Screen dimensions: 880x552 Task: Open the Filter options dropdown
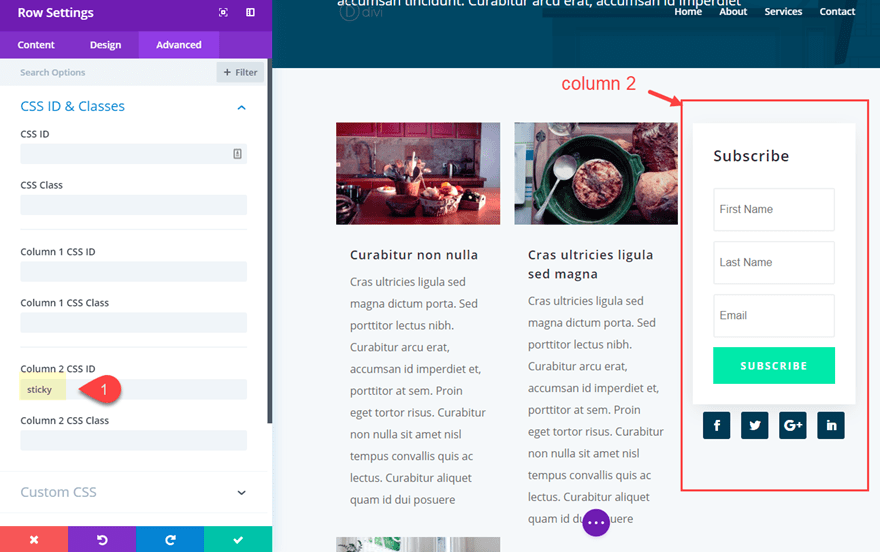[240, 72]
